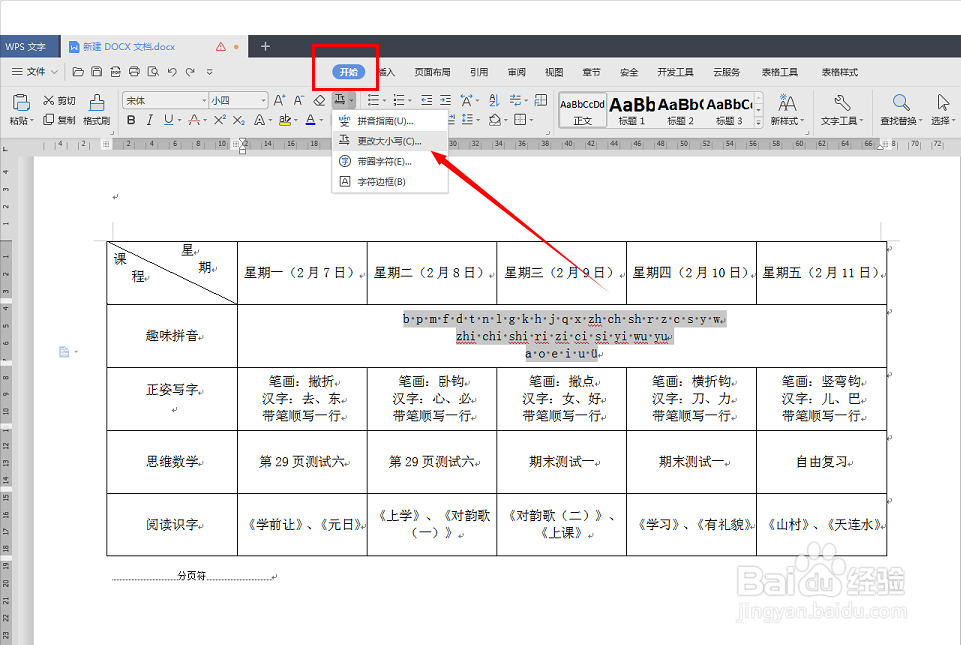Click the highlight color swatch
The height and width of the screenshot is (645, 961).
(x=284, y=120)
